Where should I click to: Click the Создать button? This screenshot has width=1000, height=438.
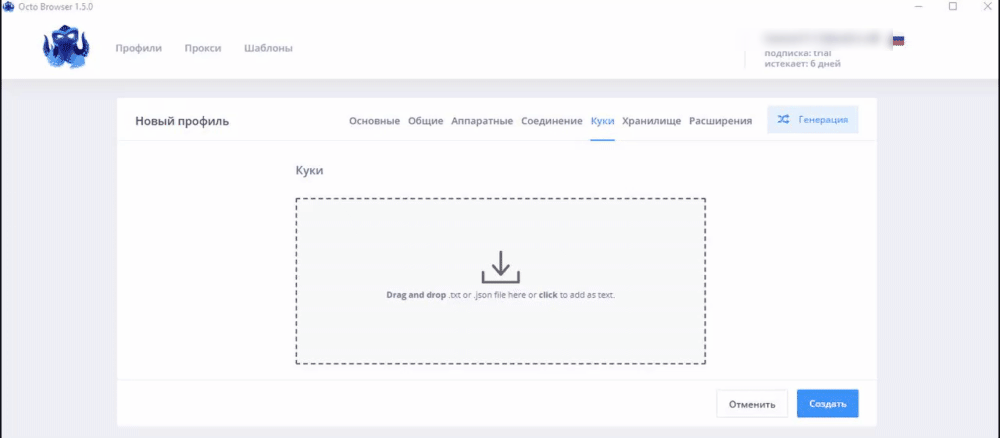click(828, 404)
